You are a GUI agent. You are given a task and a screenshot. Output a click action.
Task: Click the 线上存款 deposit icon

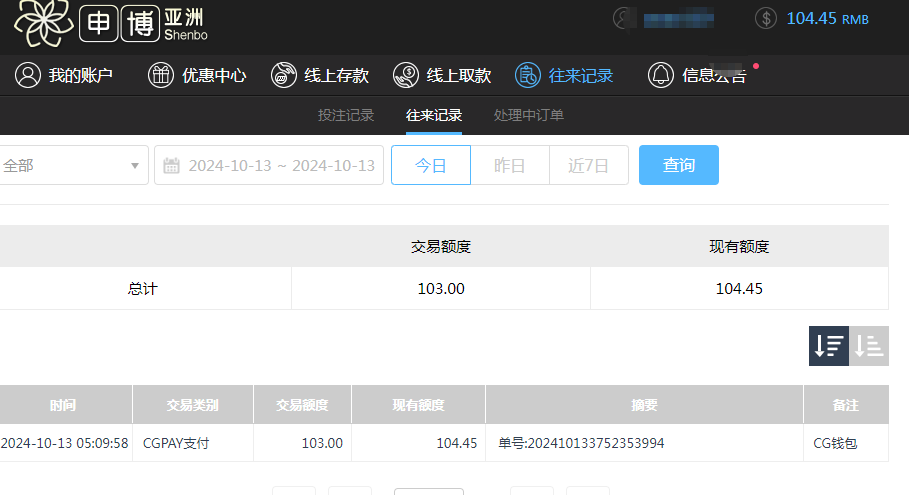(x=284, y=75)
